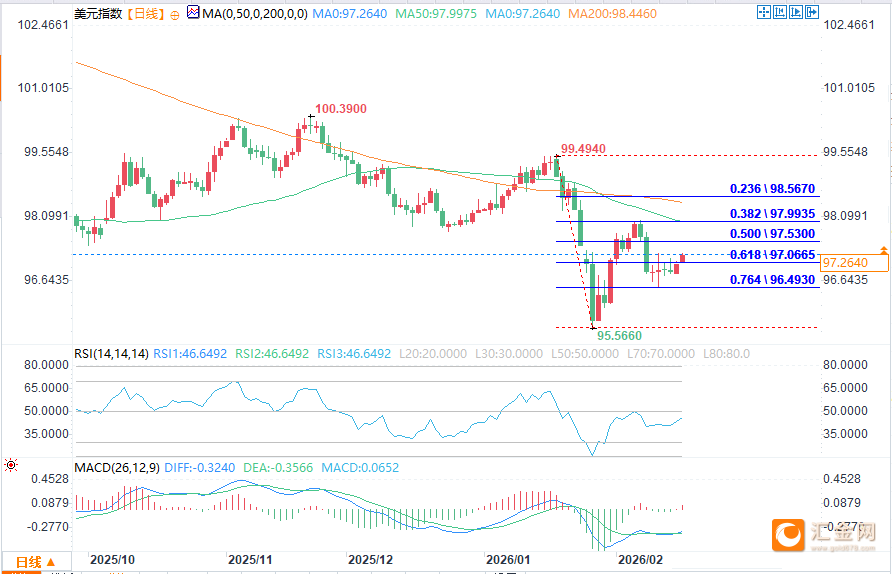Click the MACD(26,12,9) indicator label
Image resolution: width=892 pixels, height=574 pixels.
[117, 468]
